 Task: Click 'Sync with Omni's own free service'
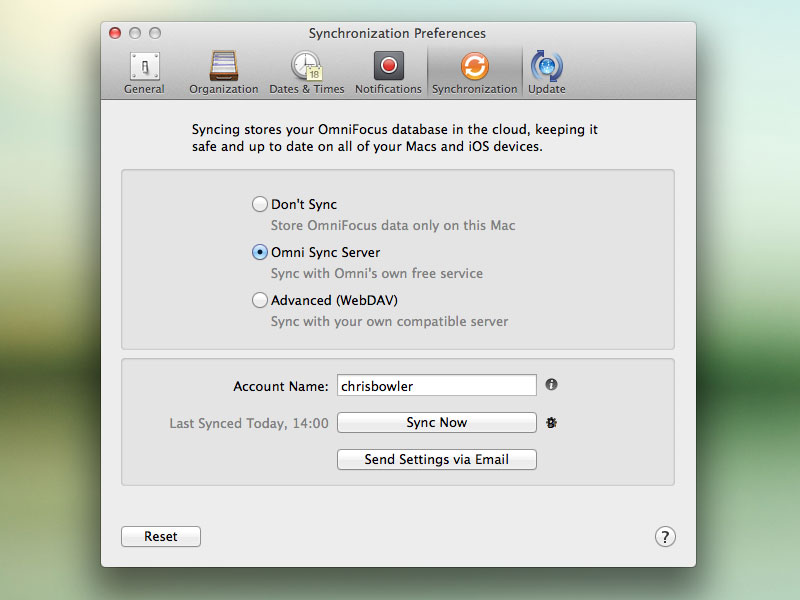tap(377, 273)
